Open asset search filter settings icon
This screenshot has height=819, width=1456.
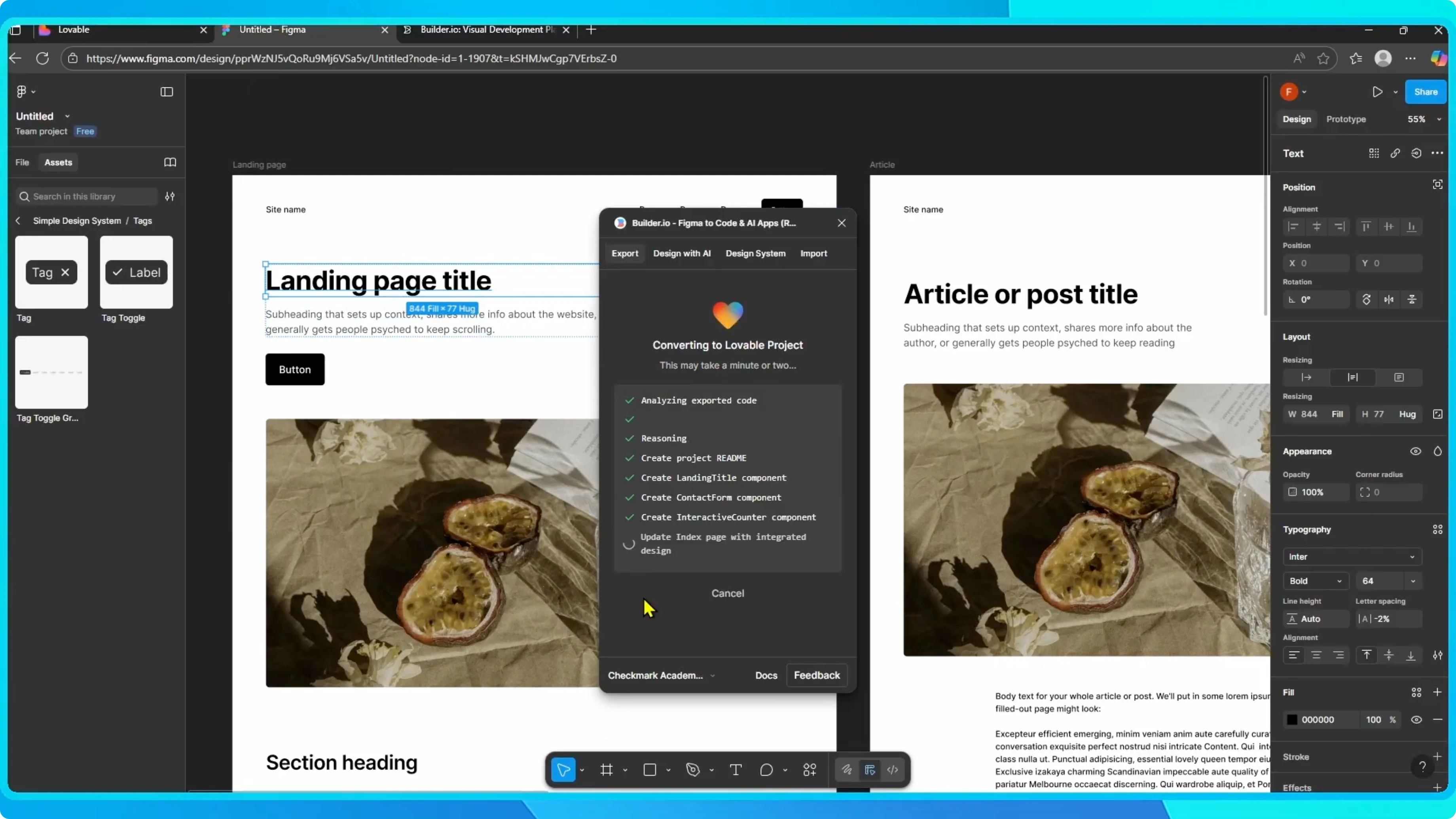point(170,196)
